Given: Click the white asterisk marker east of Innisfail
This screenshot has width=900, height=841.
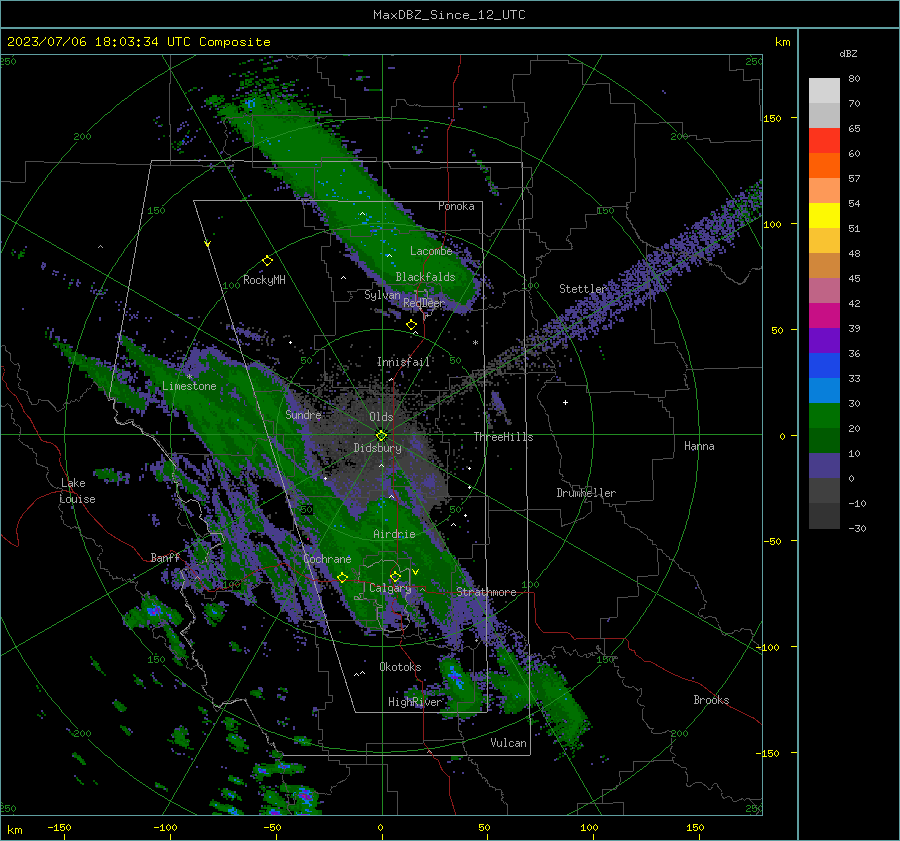Looking at the screenshot, I should click(475, 343).
